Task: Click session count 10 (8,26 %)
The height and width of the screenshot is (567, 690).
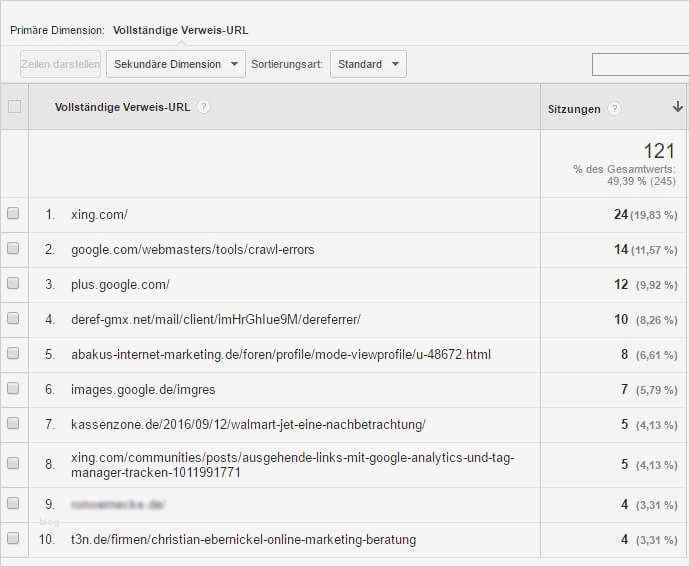Action: (645, 319)
